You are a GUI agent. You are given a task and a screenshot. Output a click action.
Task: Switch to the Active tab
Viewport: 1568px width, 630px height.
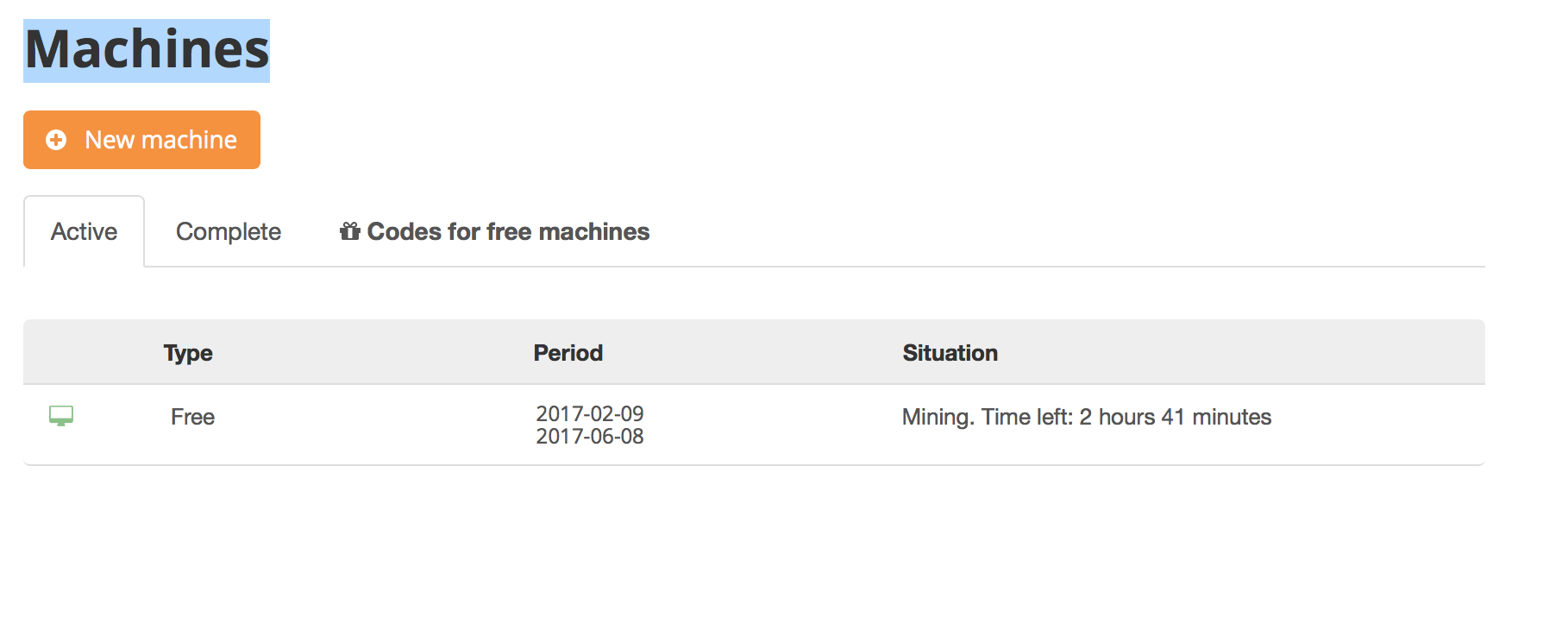click(x=84, y=231)
